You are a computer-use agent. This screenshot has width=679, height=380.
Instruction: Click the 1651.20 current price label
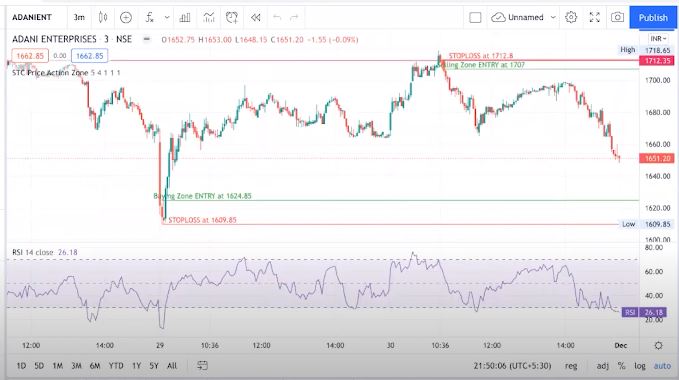pos(657,158)
